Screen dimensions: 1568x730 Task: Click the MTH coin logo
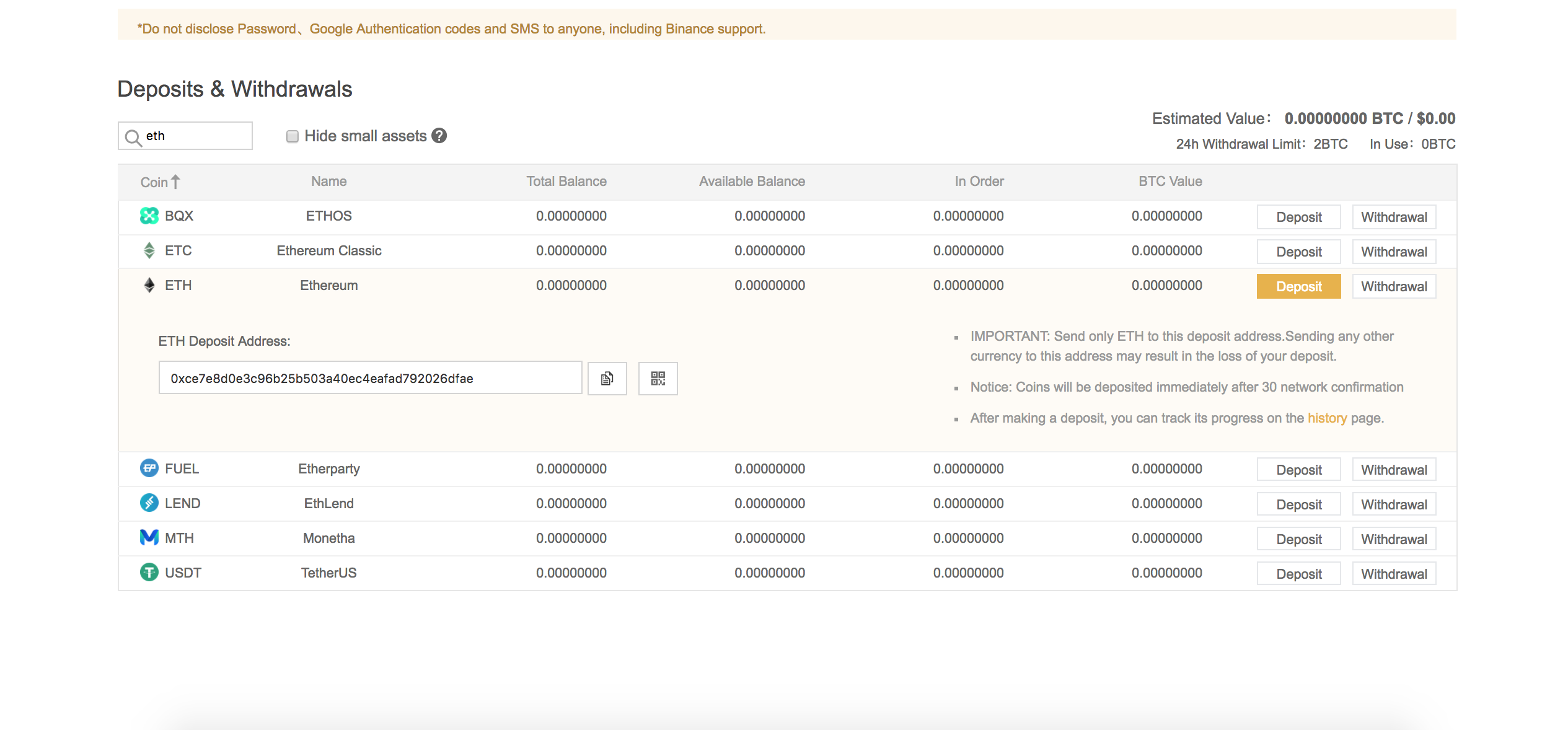click(149, 537)
